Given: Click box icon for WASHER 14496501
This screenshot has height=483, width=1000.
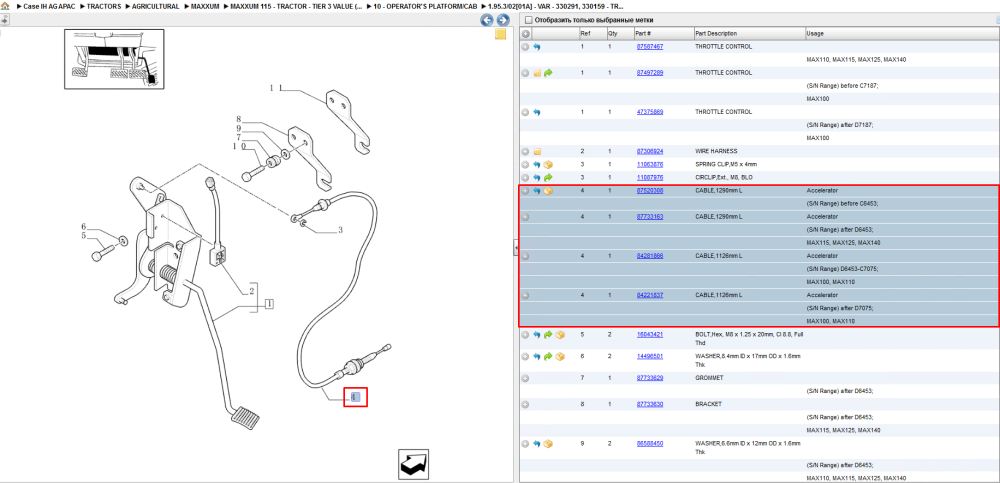Looking at the screenshot, I should [x=559, y=356].
